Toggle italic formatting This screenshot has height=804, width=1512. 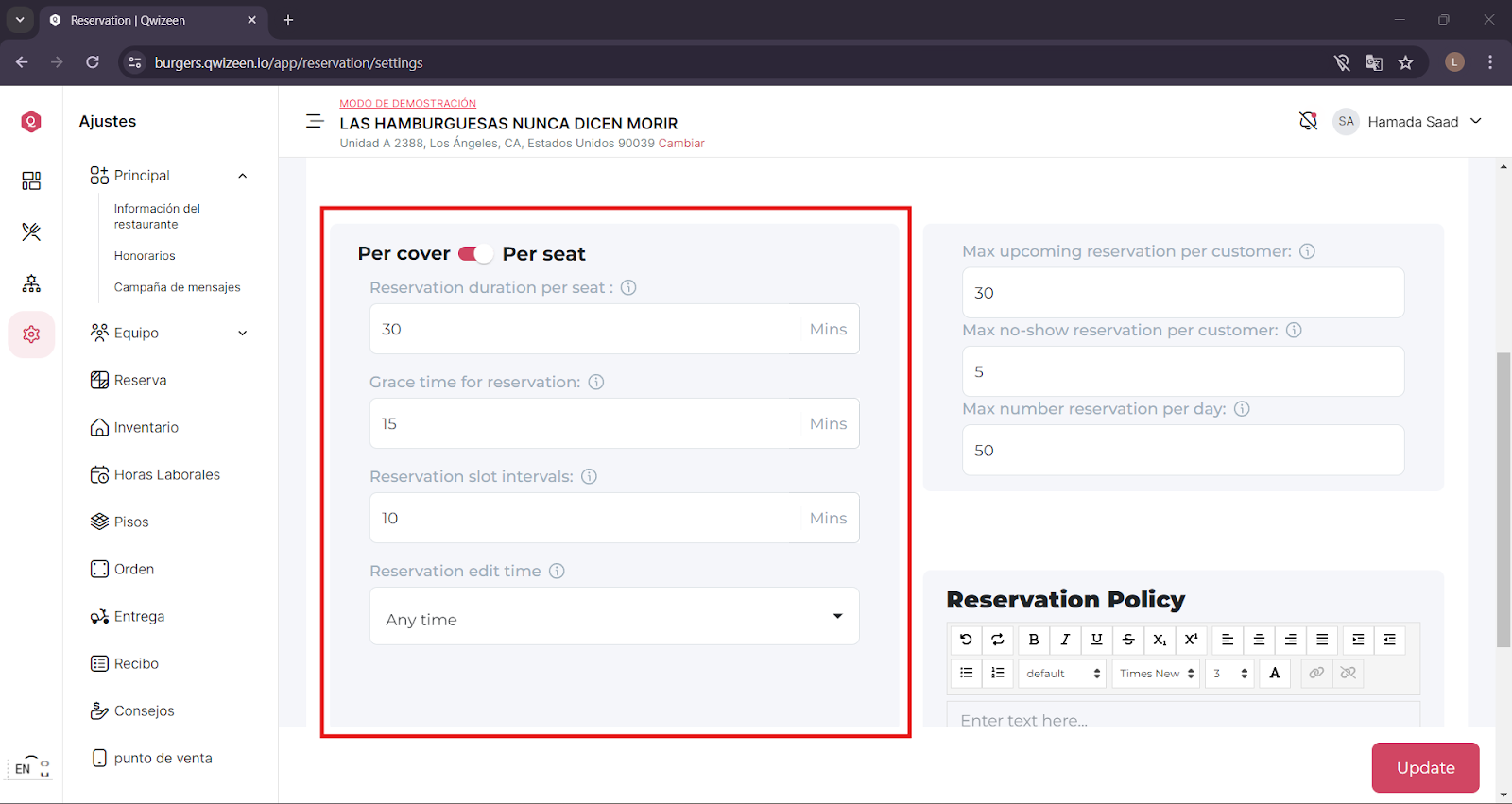point(1065,640)
